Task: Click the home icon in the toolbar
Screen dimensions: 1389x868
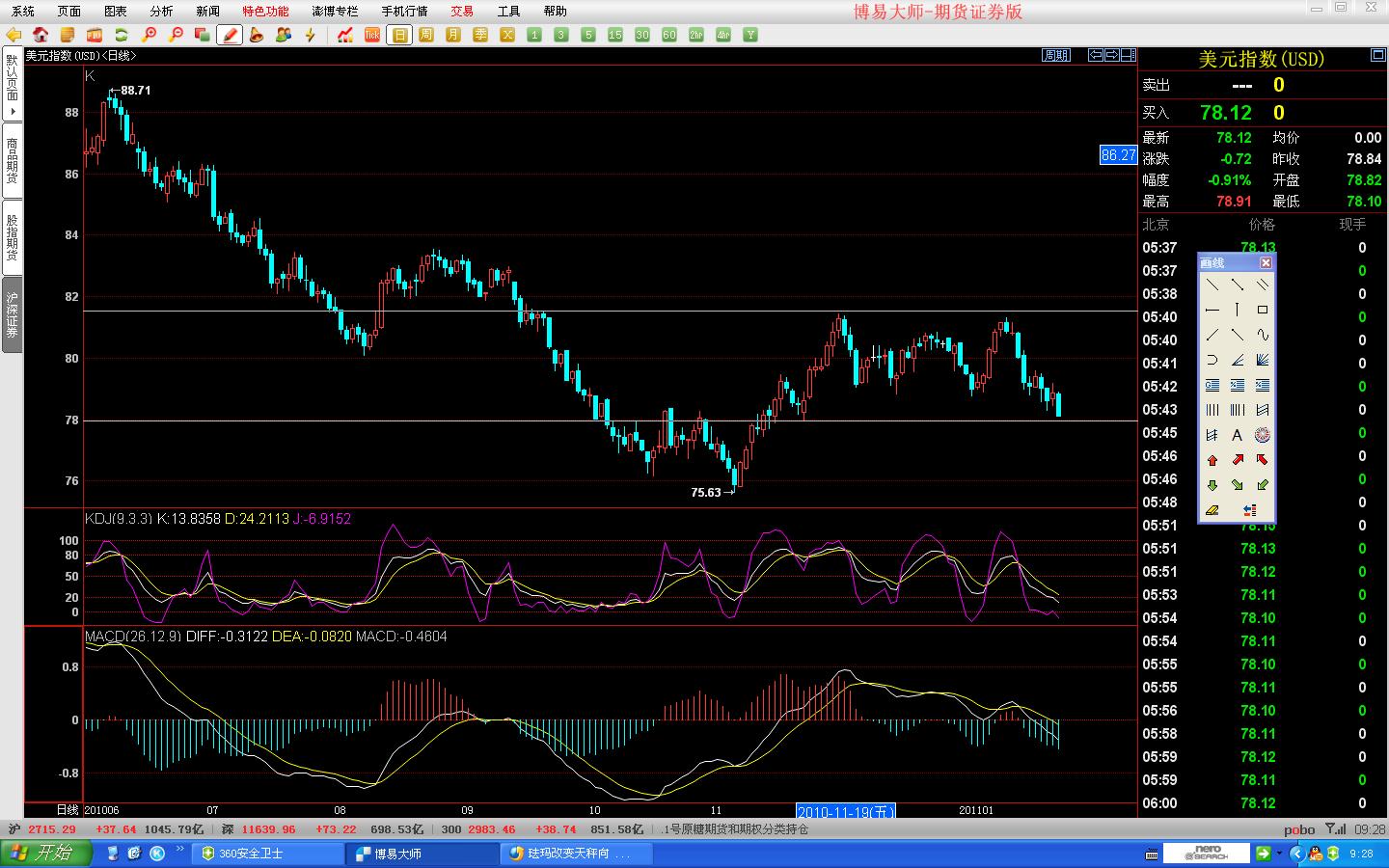Action: 41,35
